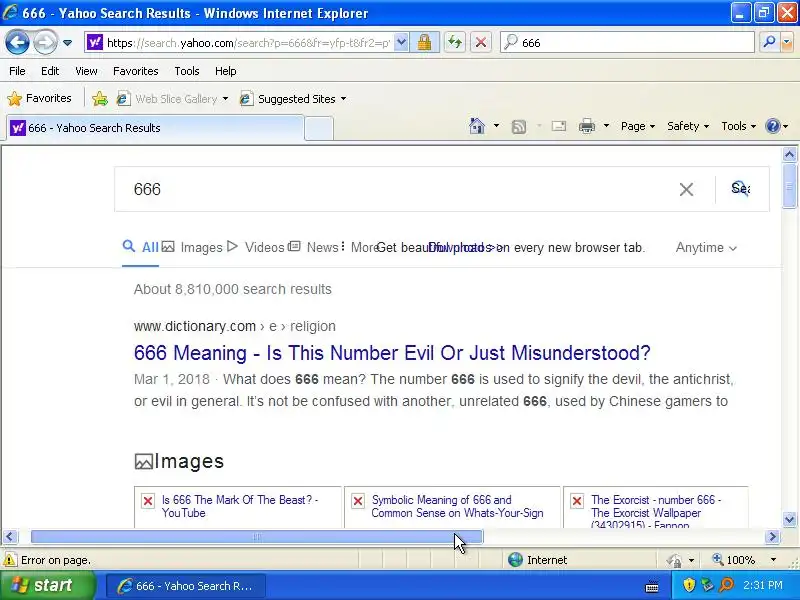Click the Refresh page button
800x600 pixels.
[x=455, y=42]
